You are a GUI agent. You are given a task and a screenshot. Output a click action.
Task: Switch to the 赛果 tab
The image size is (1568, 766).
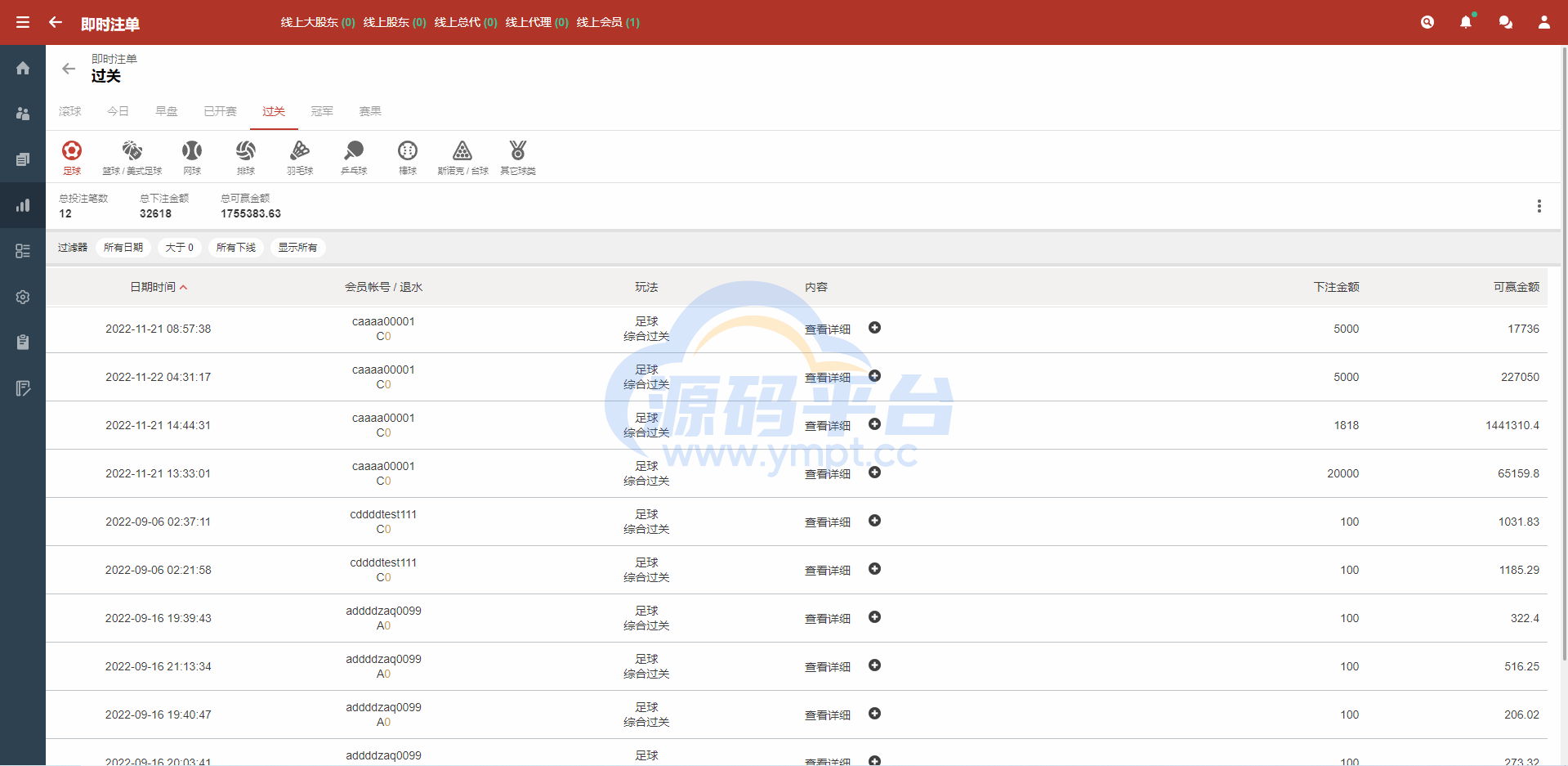[370, 111]
